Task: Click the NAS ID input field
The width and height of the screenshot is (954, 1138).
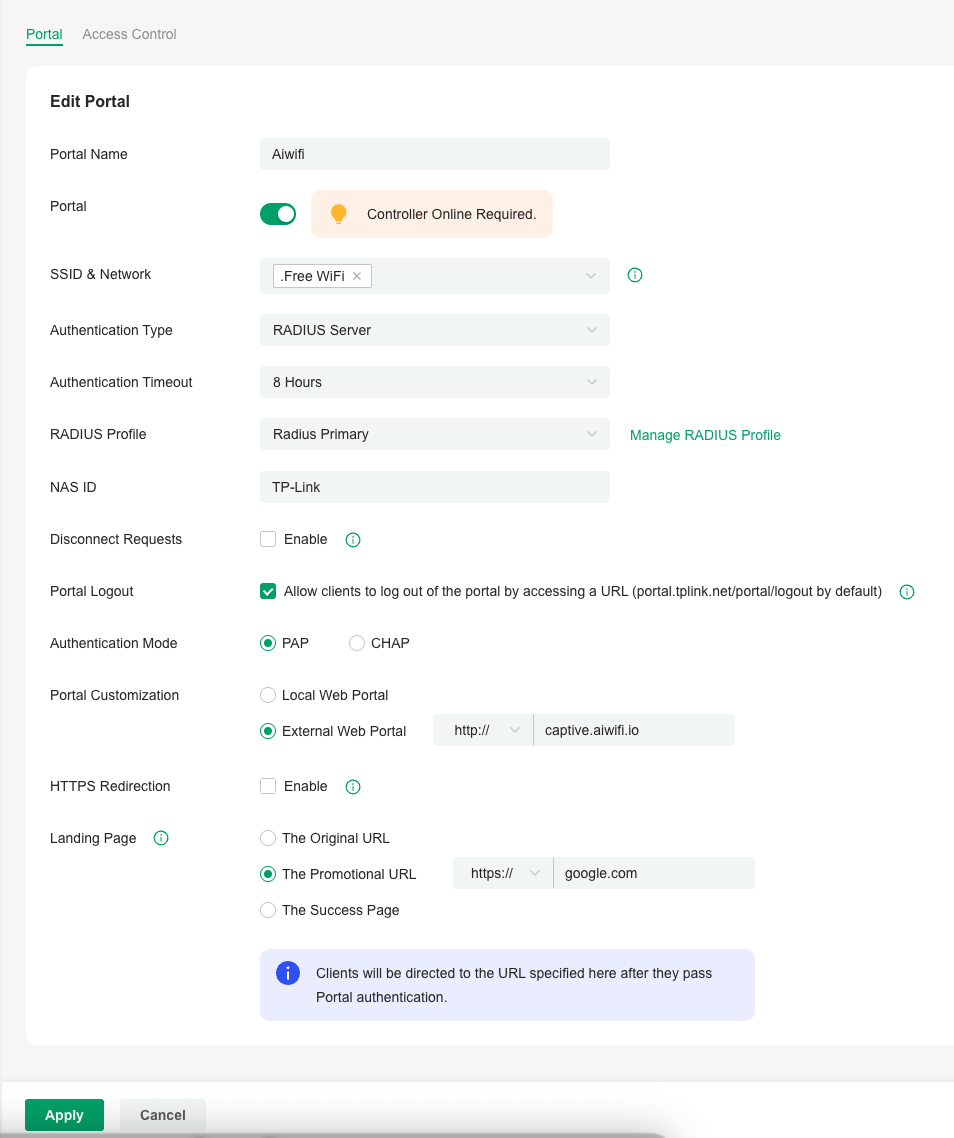Action: pos(435,487)
